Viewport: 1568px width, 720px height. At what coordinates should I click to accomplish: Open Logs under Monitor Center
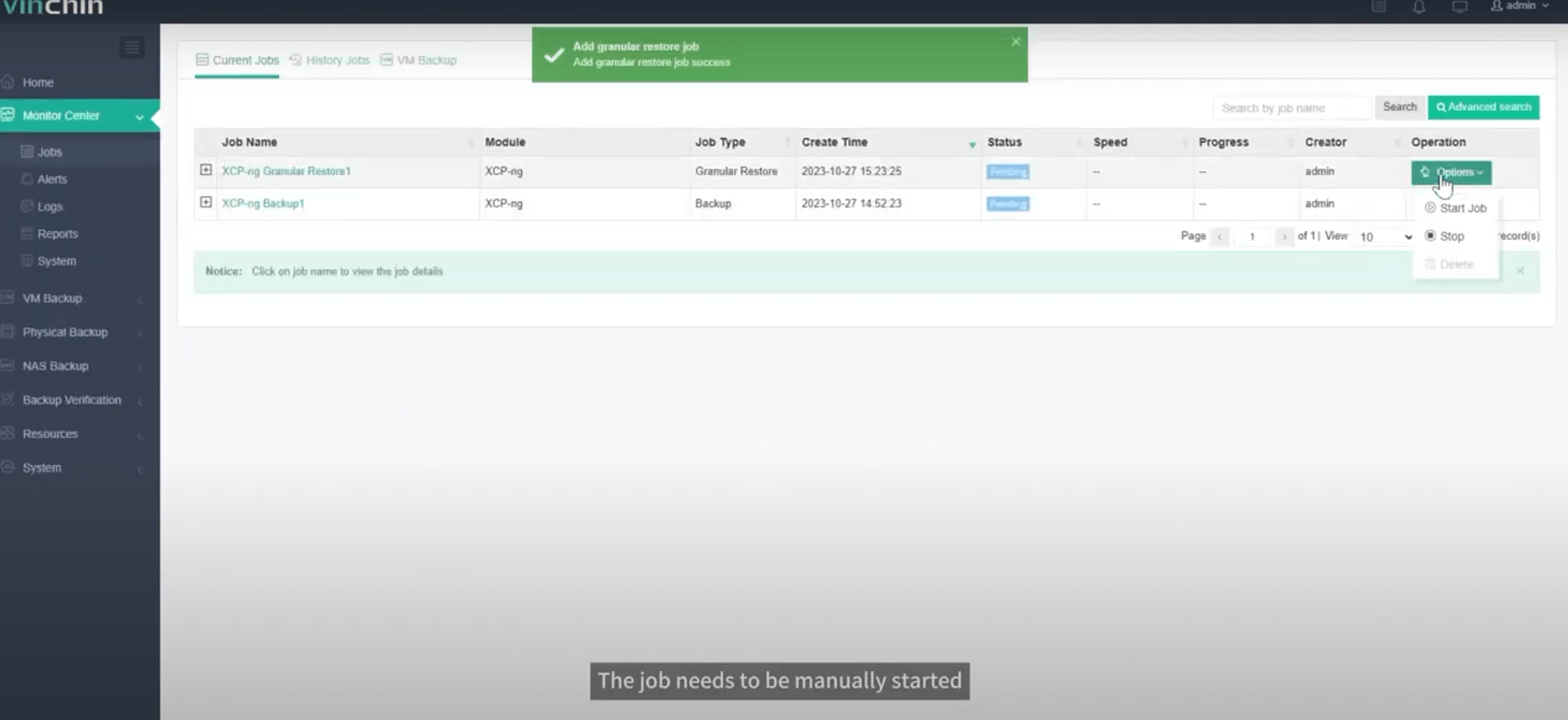pyautogui.click(x=50, y=207)
